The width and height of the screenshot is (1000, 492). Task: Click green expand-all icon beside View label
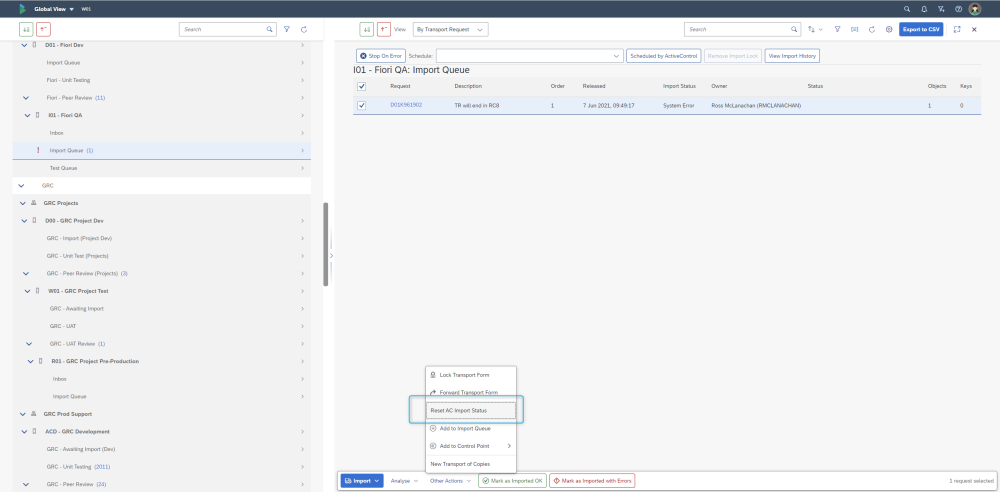click(x=366, y=29)
